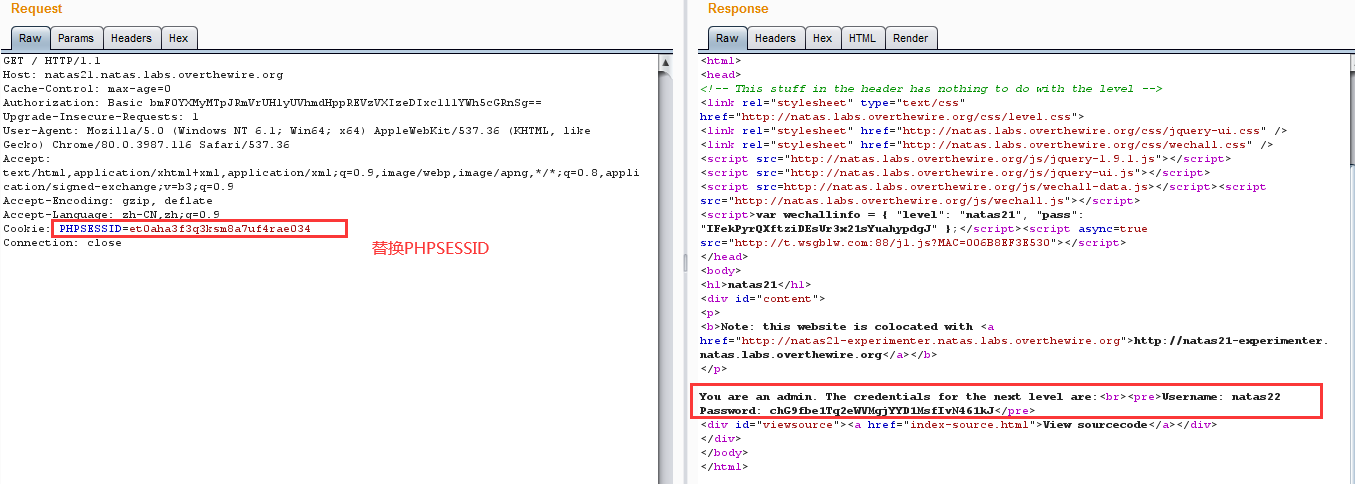Select the response Raw tab
Image resolution: width=1355 pixels, height=484 pixels.
727,38
